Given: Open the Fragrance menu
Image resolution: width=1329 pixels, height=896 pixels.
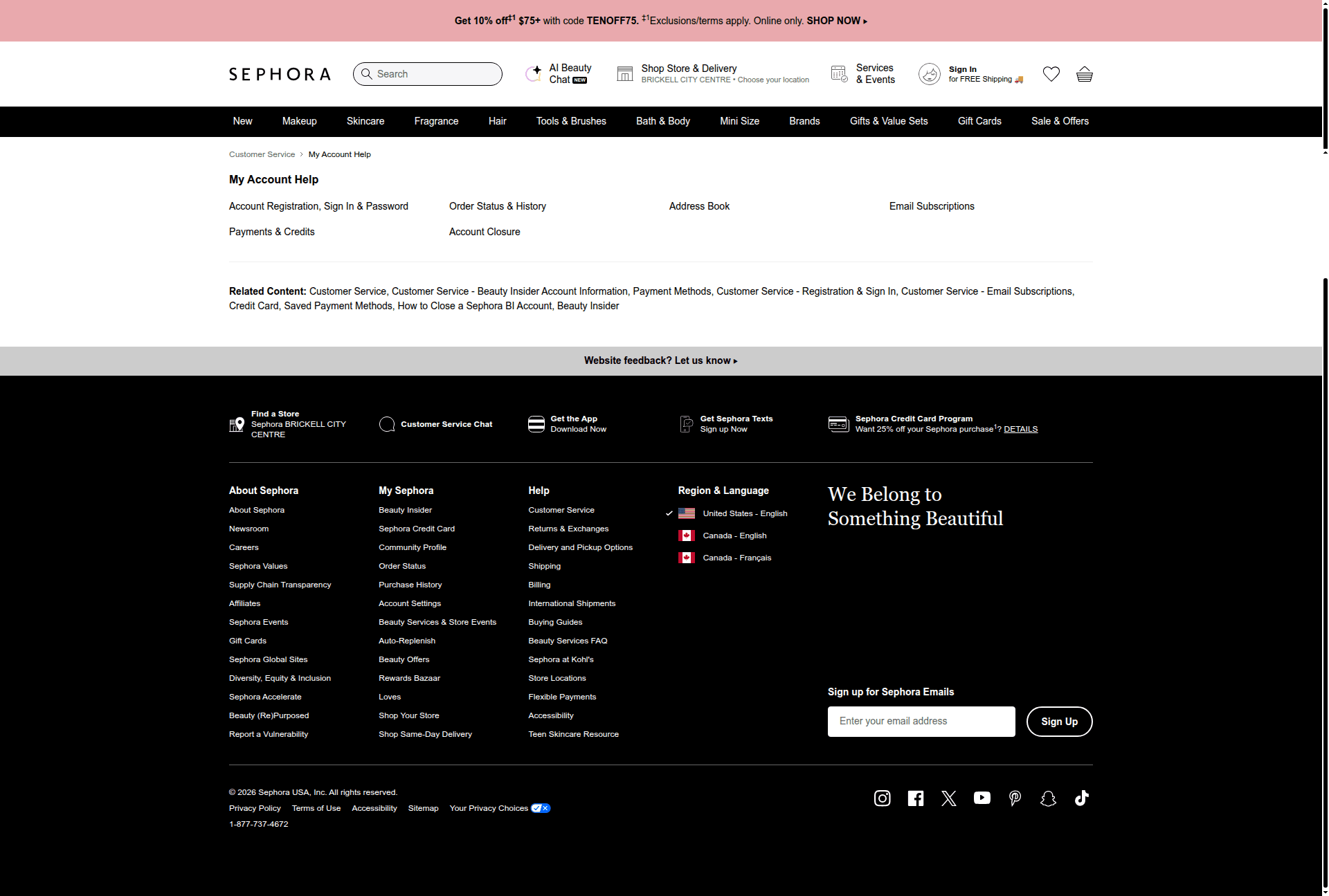Looking at the screenshot, I should pyautogui.click(x=436, y=121).
